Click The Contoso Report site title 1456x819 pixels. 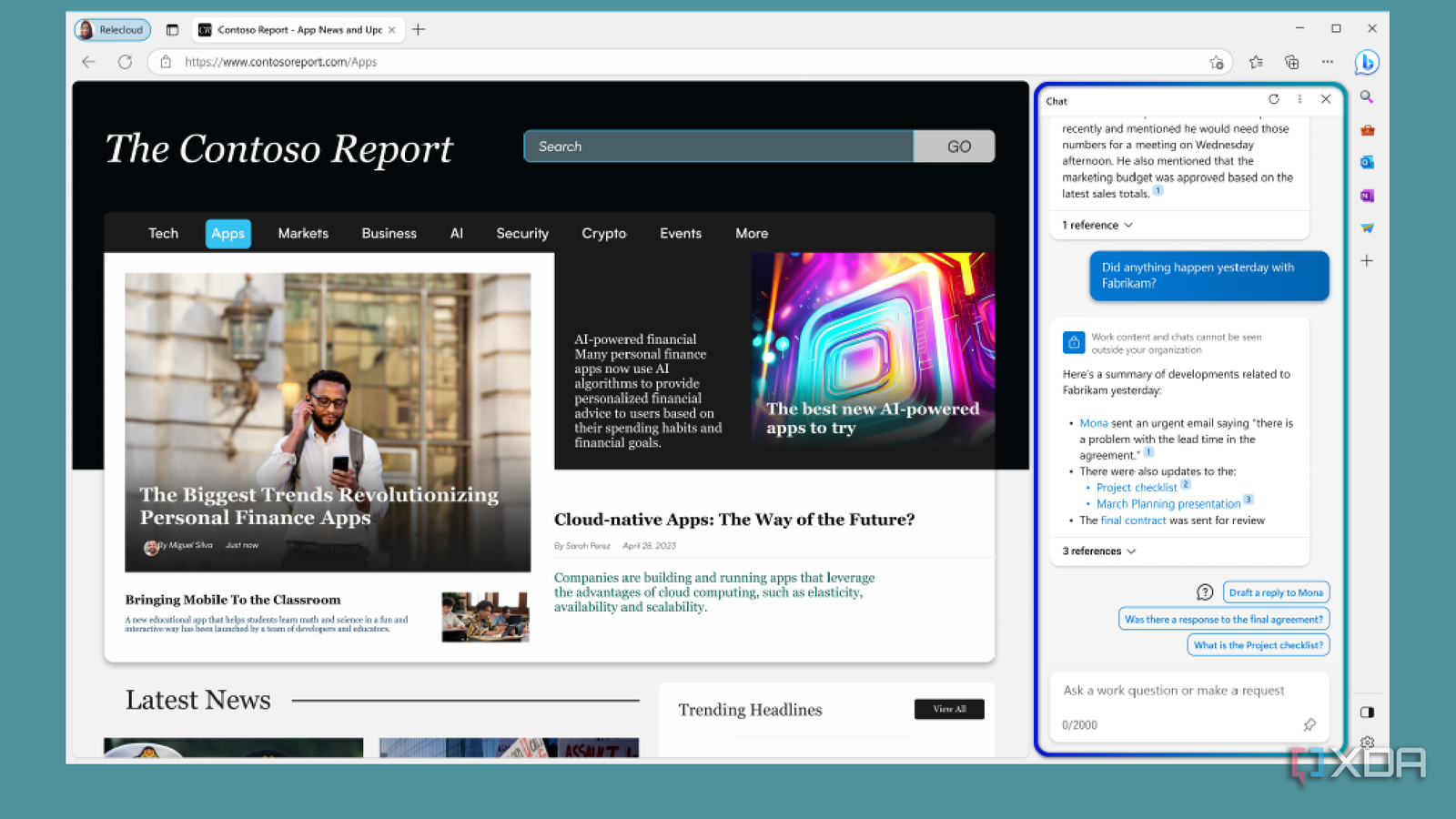coord(278,149)
